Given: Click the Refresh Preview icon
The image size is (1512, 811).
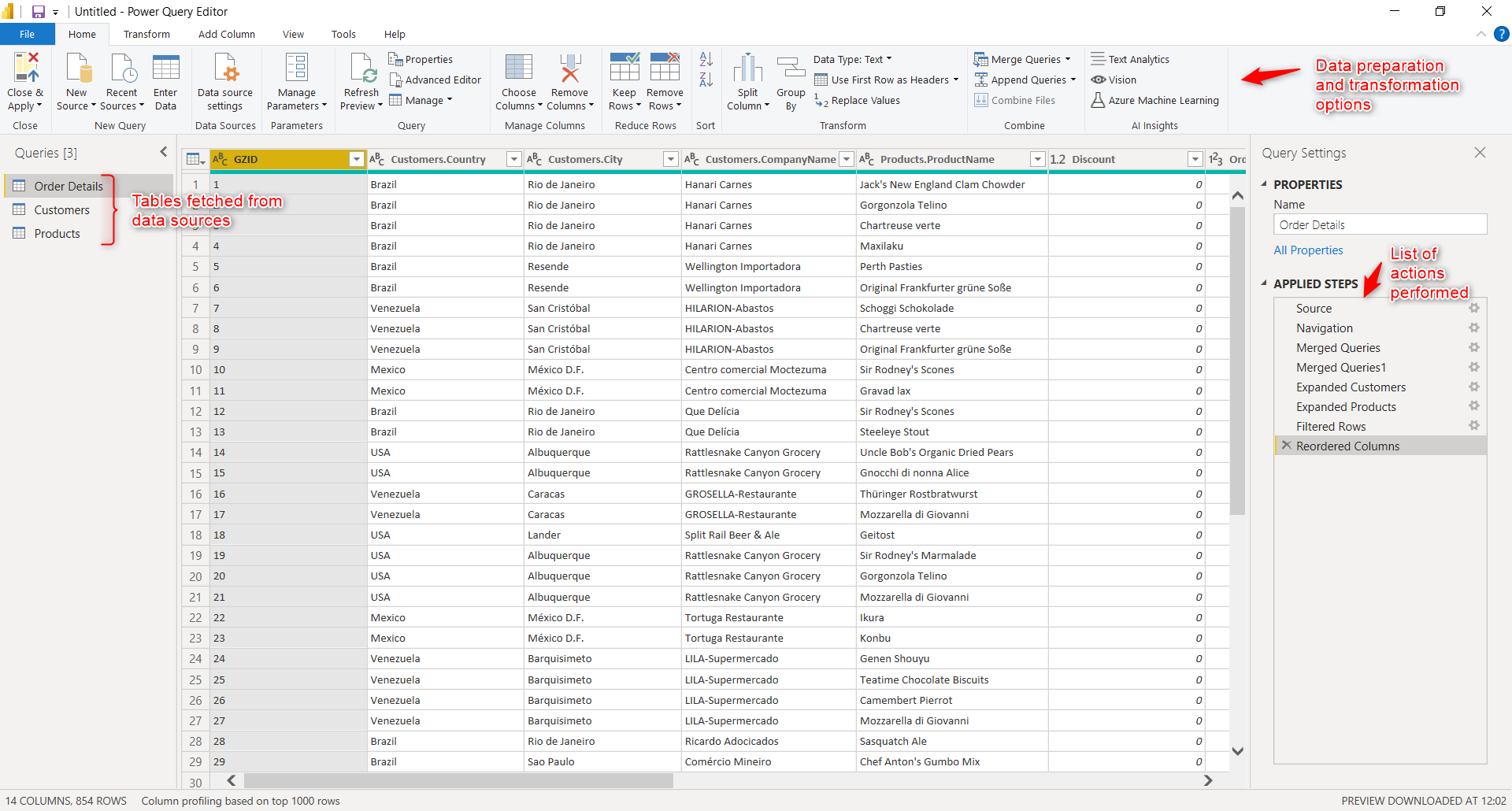Looking at the screenshot, I should [x=362, y=68].
